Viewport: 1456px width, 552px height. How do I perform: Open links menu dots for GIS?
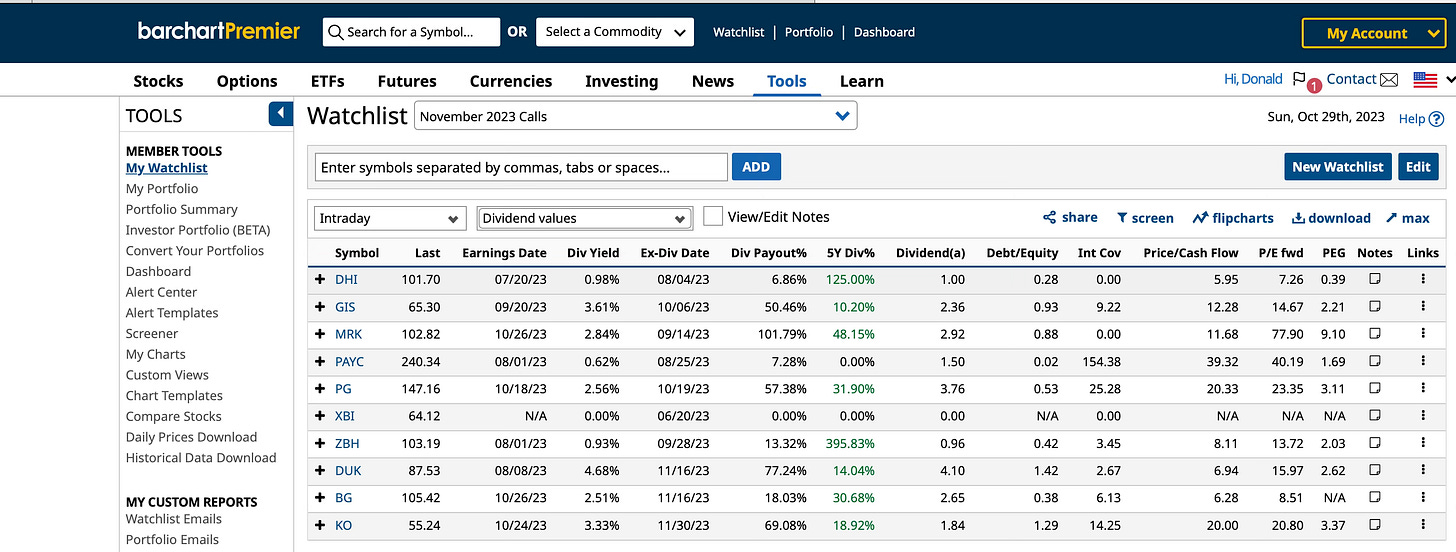(1422, 307)
